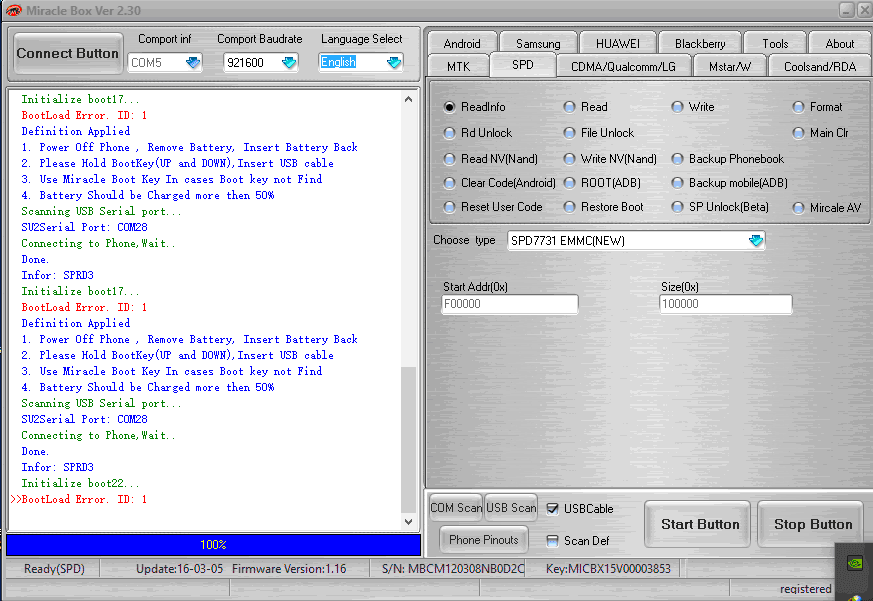Screen dimensions: 873x601
Task: Click the log scrollbar up arrow
Action: pos(408,99)
